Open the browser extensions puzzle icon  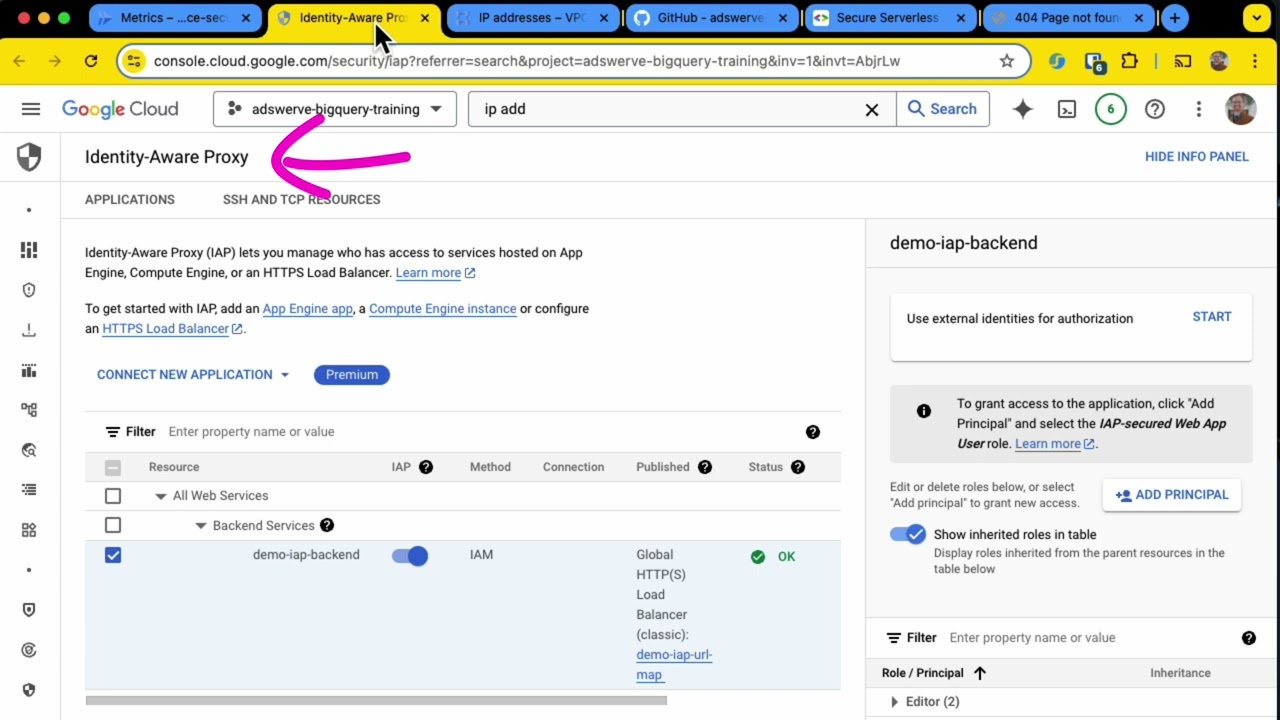click(1130, 61)
